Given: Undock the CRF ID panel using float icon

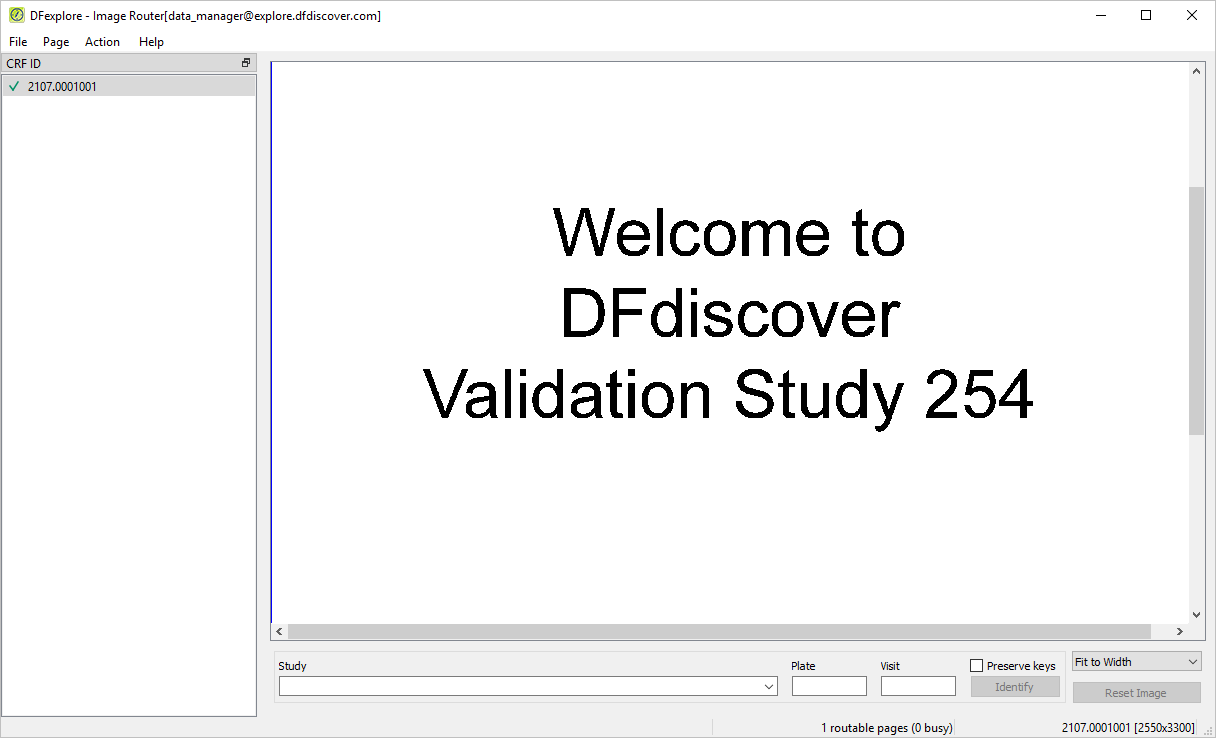Looking at the screenshot, I should [246, 63].
